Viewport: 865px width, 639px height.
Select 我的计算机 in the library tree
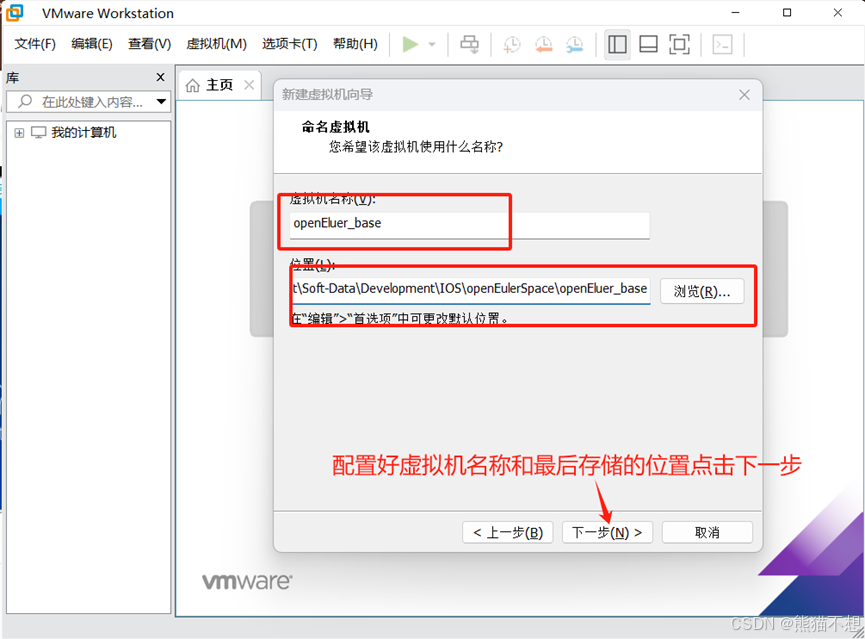point(84,132)
